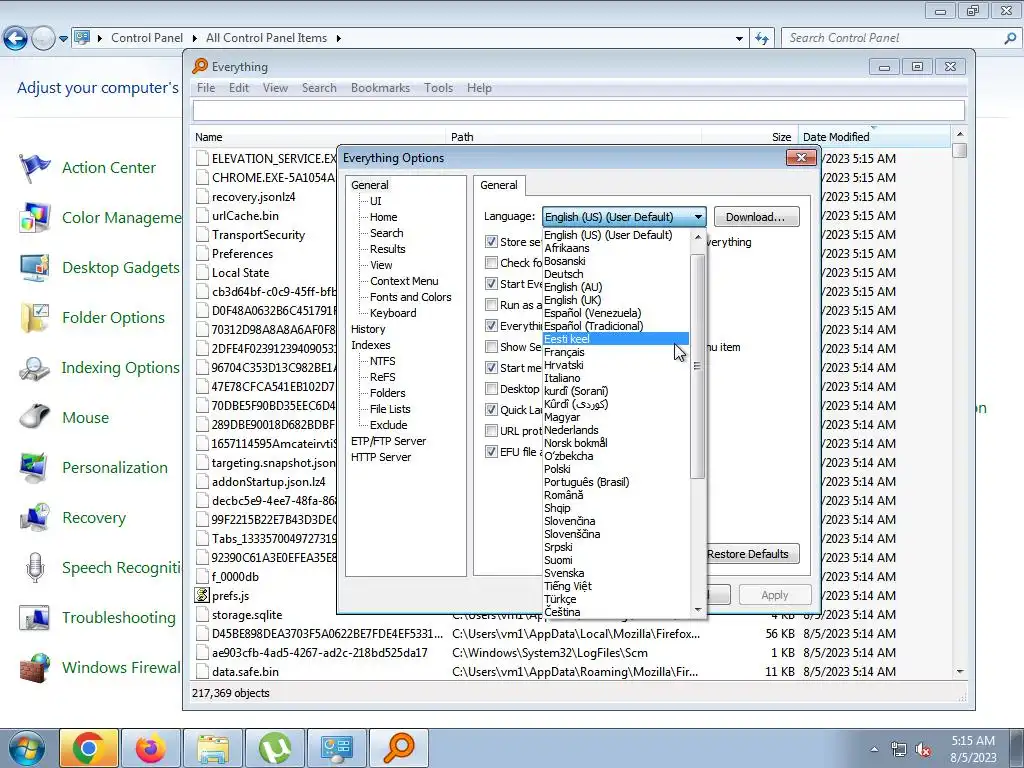The height and width of the screenshot is (768, 1024).
Task: Click language list scrollbar down arrow
Action: point(698,610)
